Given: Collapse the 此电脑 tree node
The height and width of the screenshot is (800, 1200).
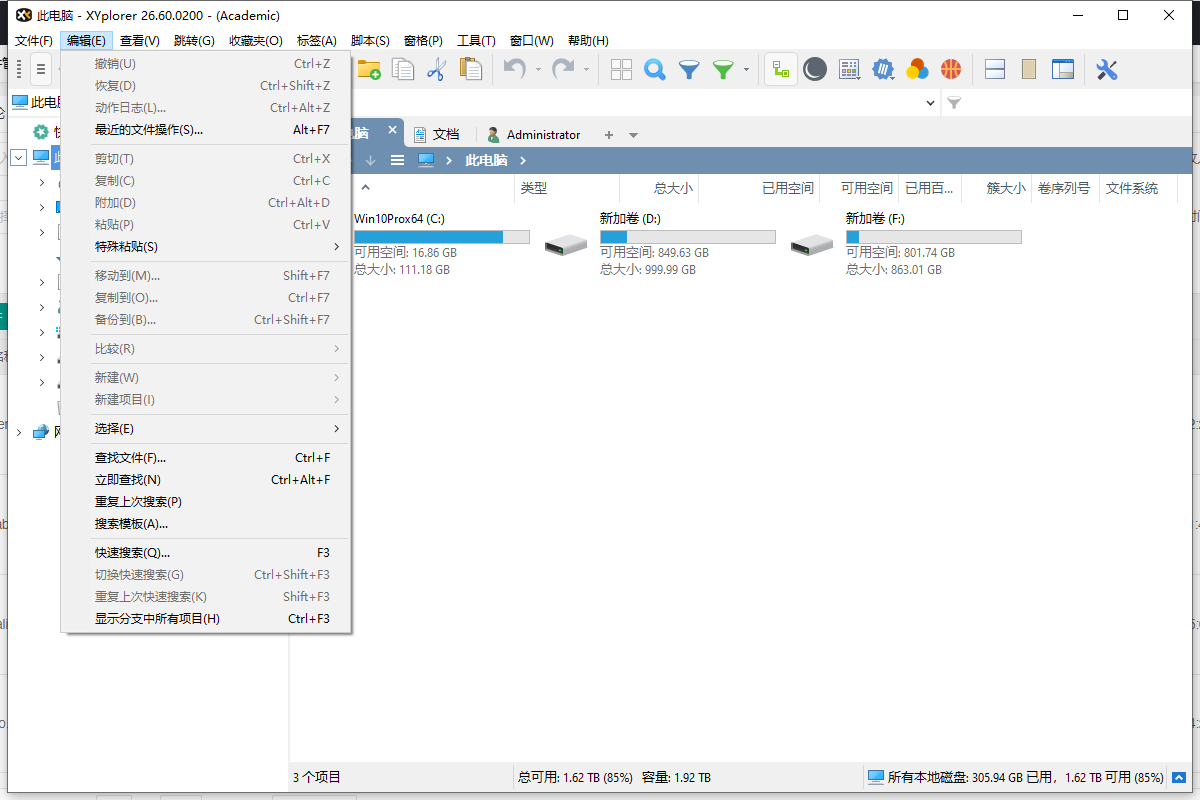Looking at the screenshot, I should coord(19,157).
